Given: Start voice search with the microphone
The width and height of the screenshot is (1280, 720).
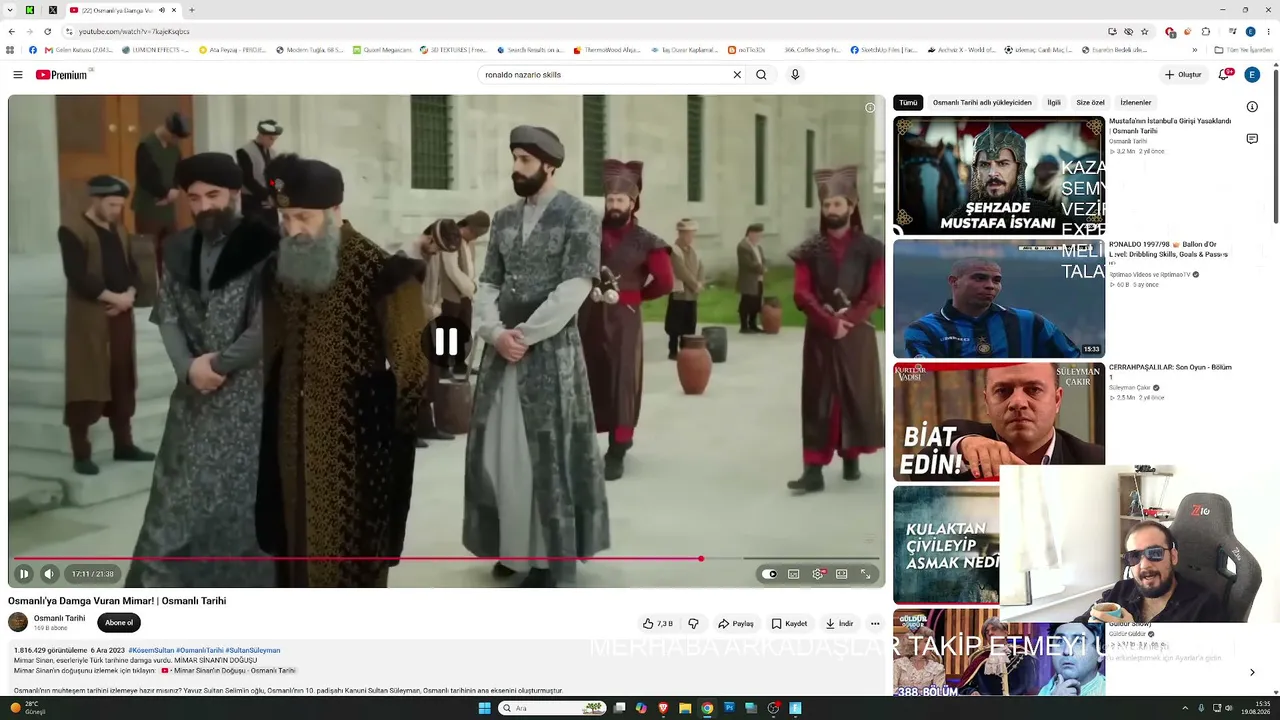Looking at the screenshot, I should tap(795, 75).
